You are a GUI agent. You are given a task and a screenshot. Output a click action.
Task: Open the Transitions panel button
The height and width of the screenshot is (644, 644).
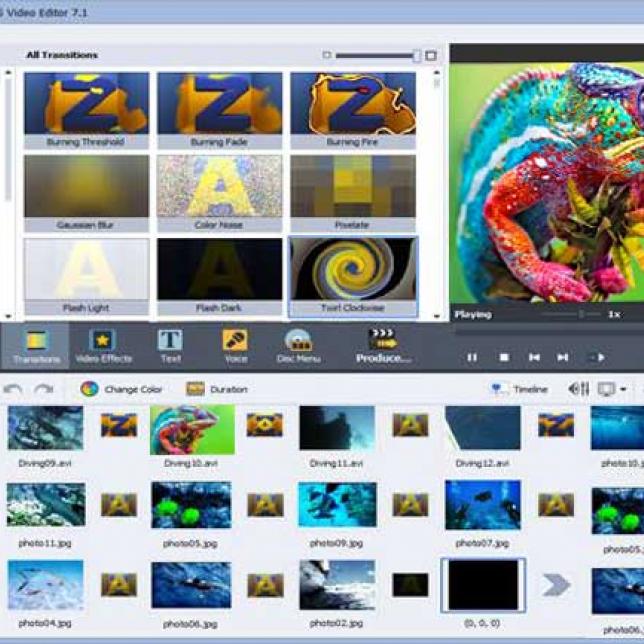point(36,346)
